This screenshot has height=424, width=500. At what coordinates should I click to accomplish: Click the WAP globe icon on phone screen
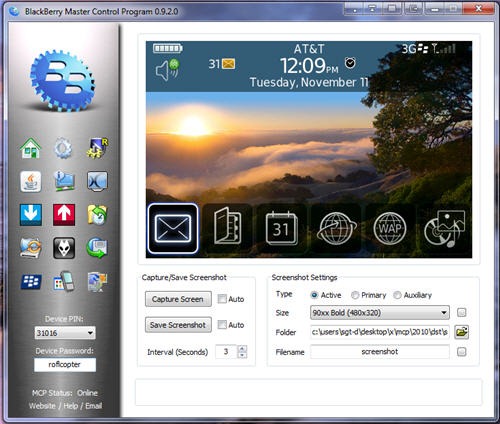click(390, 229)
